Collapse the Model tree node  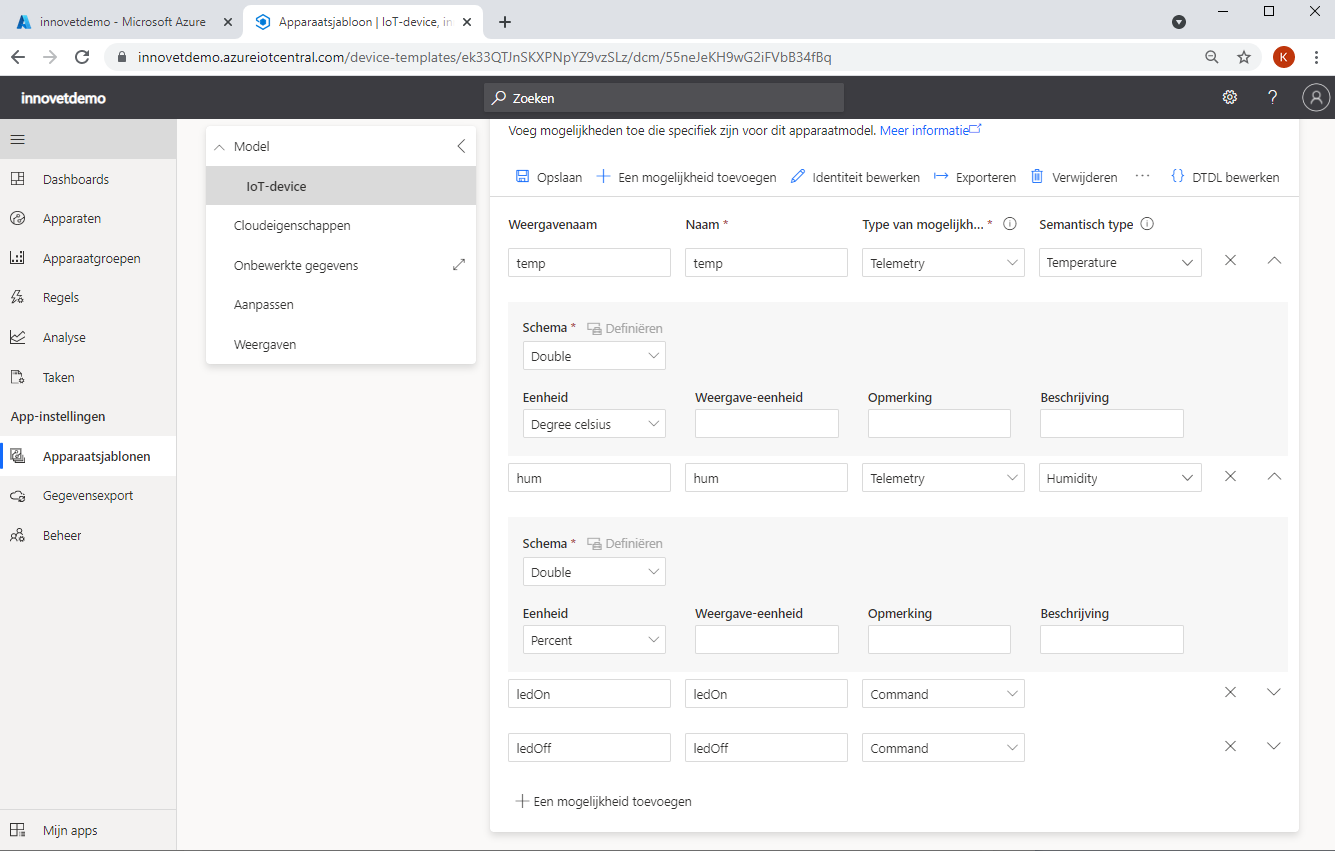[x=219, y=147]
